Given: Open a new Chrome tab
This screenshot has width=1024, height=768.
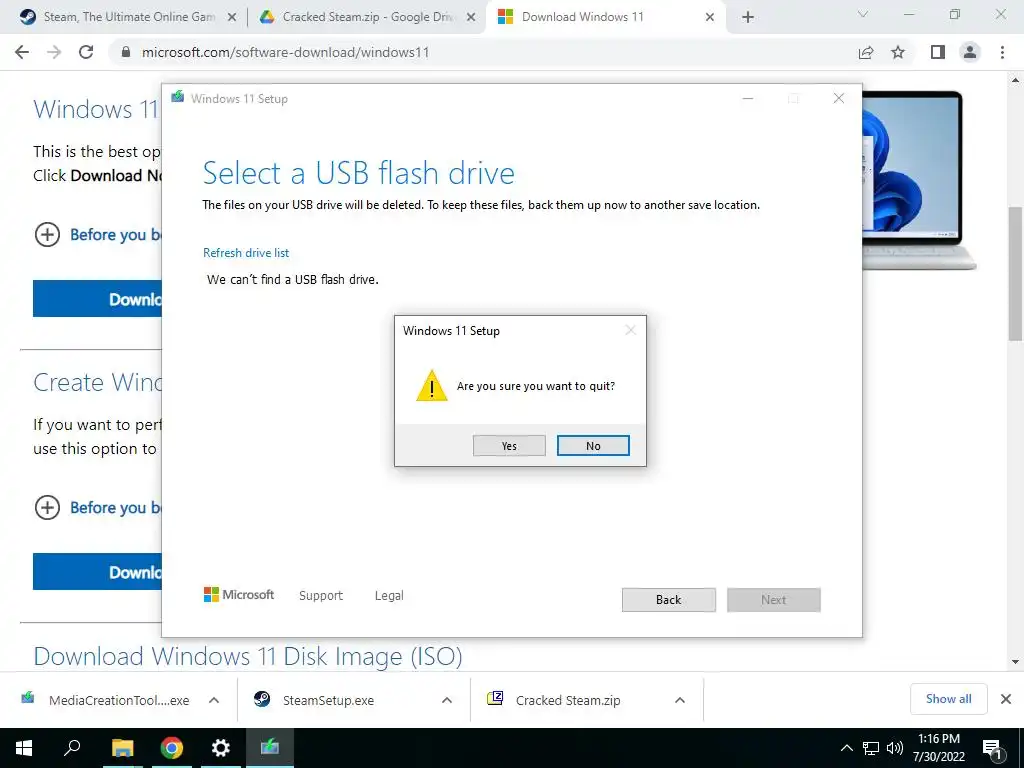Looking at the screenshot, I should click(x=748, y=18).
